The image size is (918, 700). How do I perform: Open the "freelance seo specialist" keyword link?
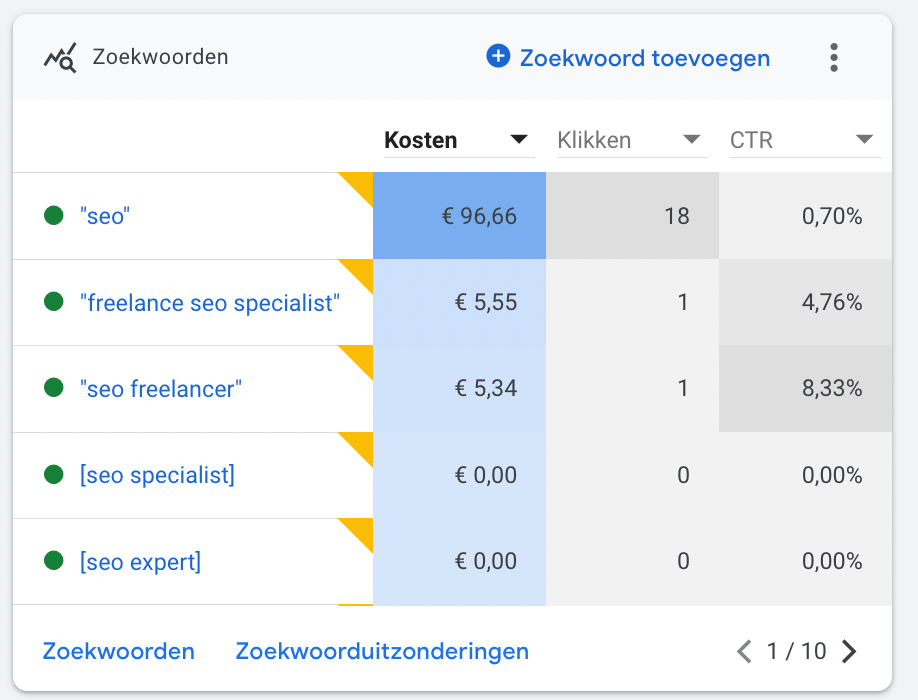click(210, 303)
